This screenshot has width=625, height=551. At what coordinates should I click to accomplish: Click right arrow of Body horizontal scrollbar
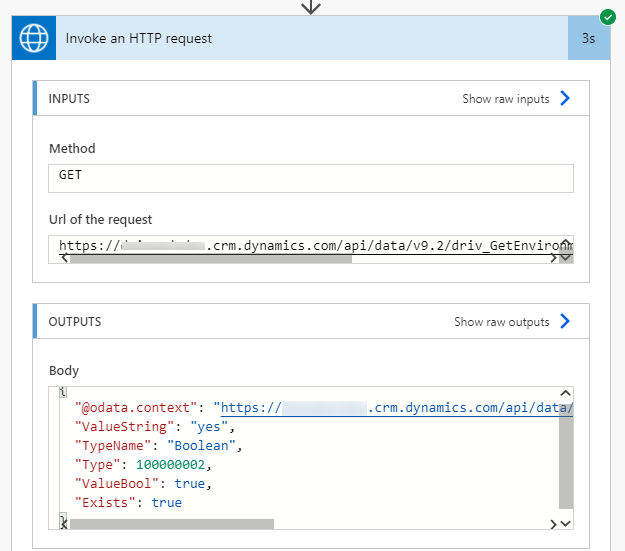(x=553, y=524)
